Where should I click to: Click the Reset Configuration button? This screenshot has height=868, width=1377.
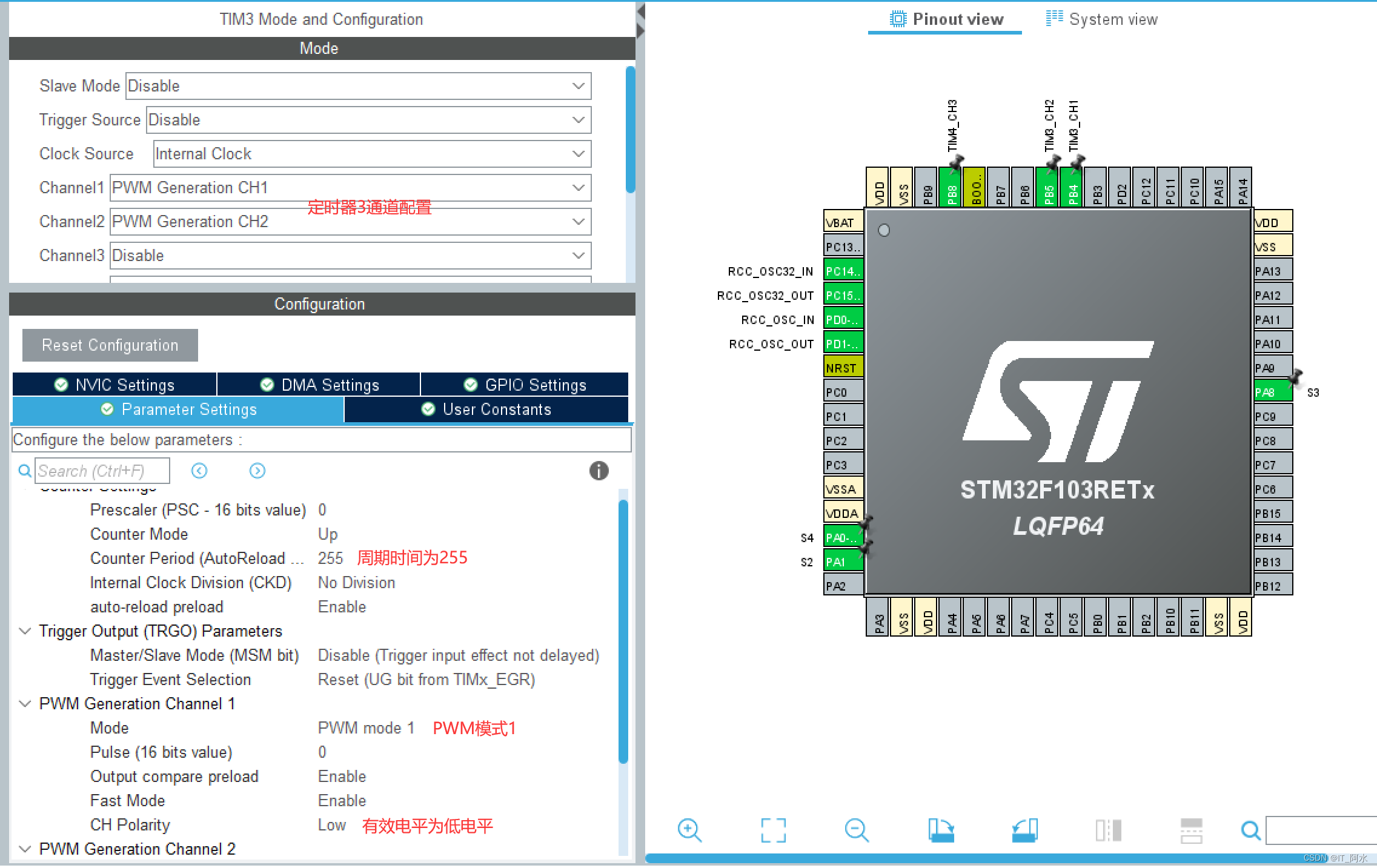click(x=110, y=345)
